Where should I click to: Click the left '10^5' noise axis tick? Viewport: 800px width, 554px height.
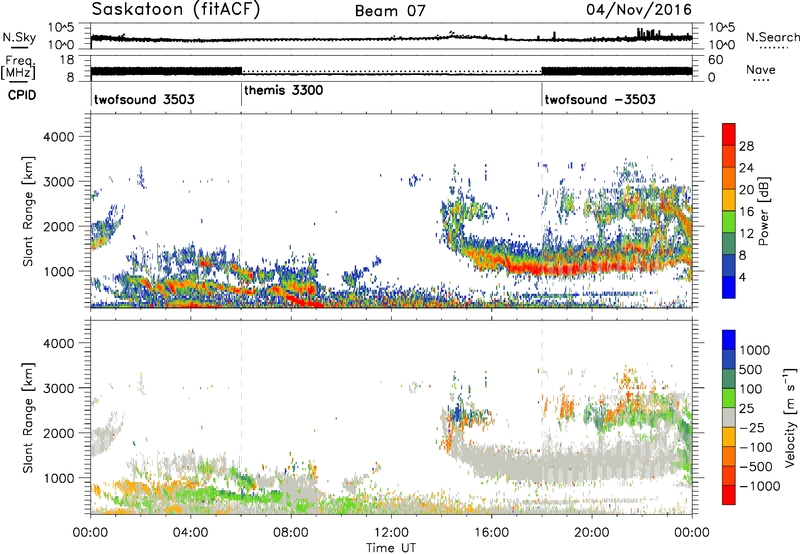62,28
